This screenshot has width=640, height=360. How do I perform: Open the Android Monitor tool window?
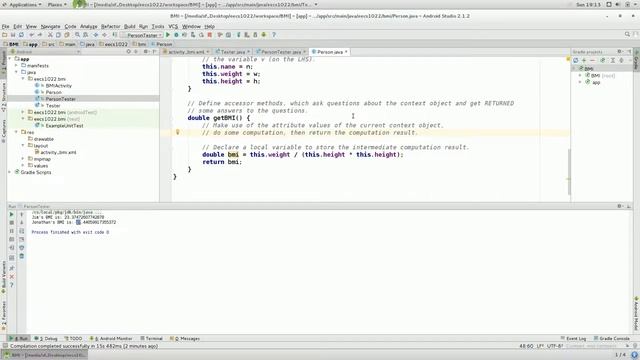111,338
